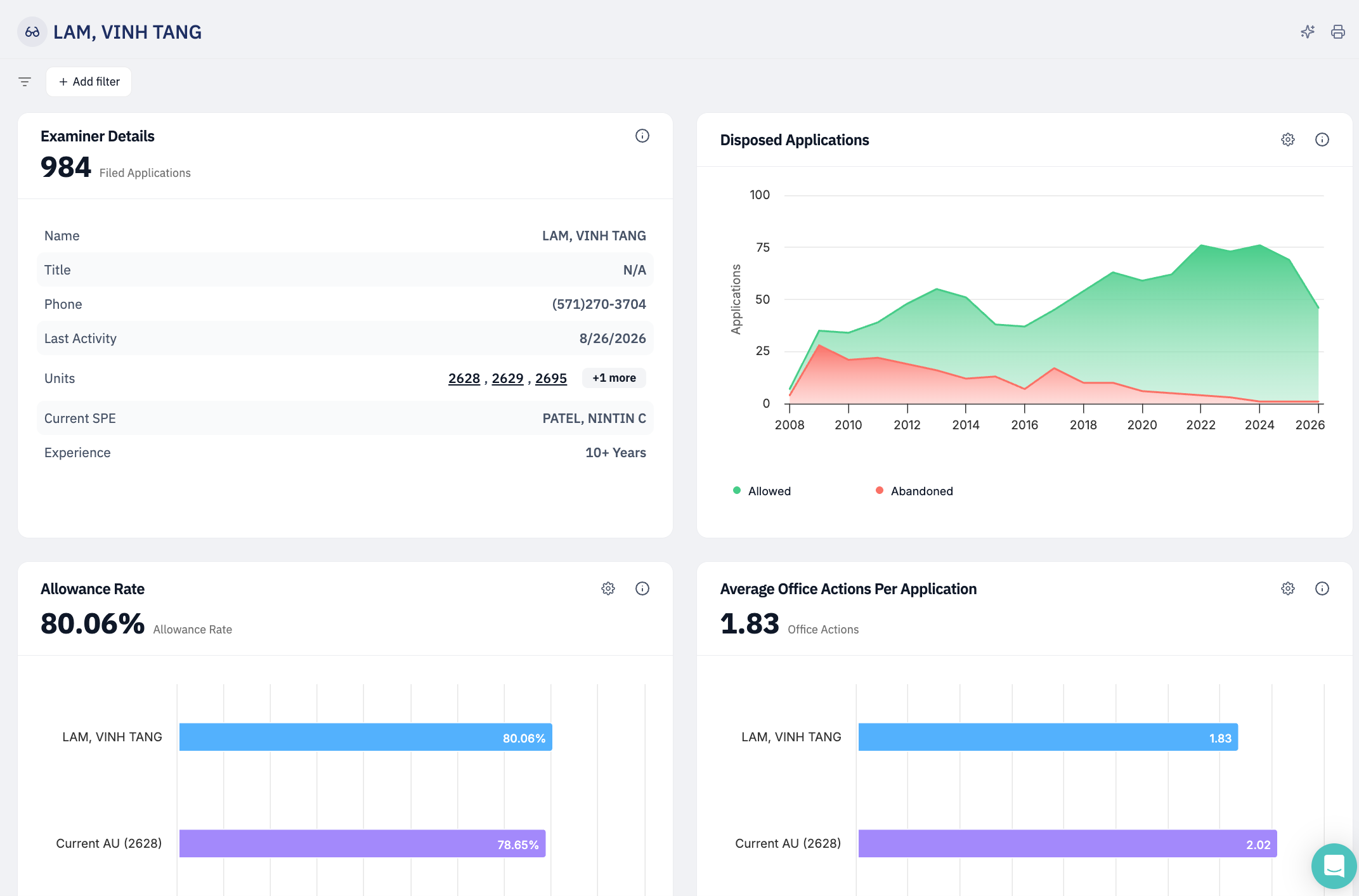
Task: Click the glasses icon beside examiner name
Action: click(x=32, y=32)
